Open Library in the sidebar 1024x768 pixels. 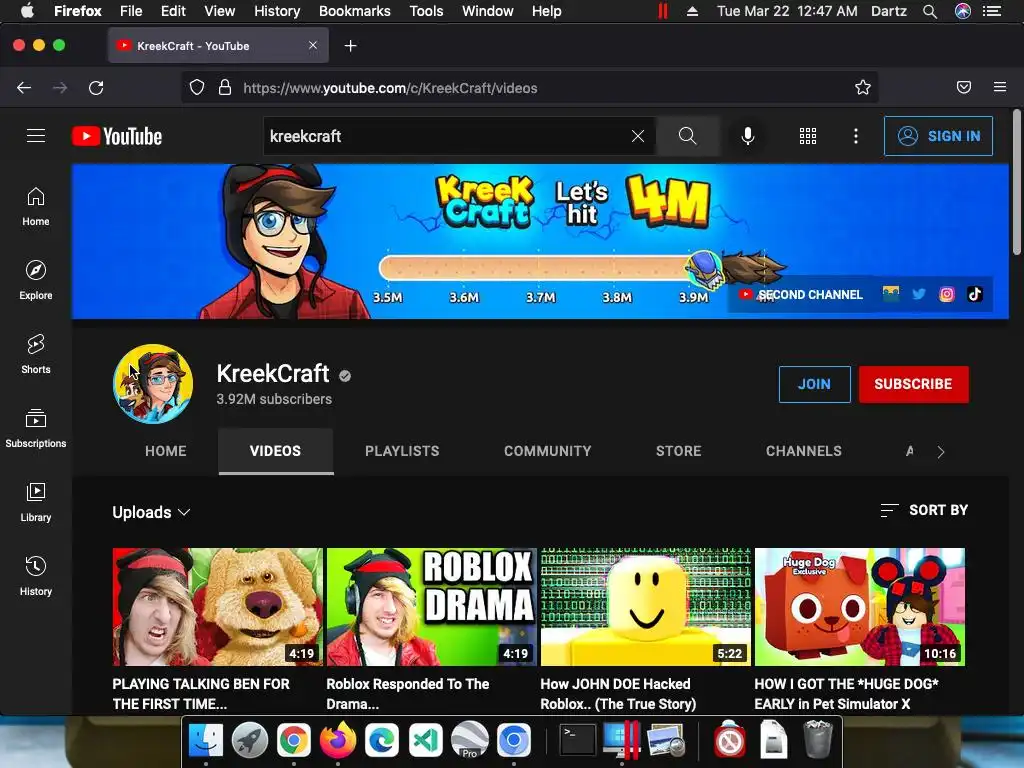pyautogui.click(x=36, y=502)
